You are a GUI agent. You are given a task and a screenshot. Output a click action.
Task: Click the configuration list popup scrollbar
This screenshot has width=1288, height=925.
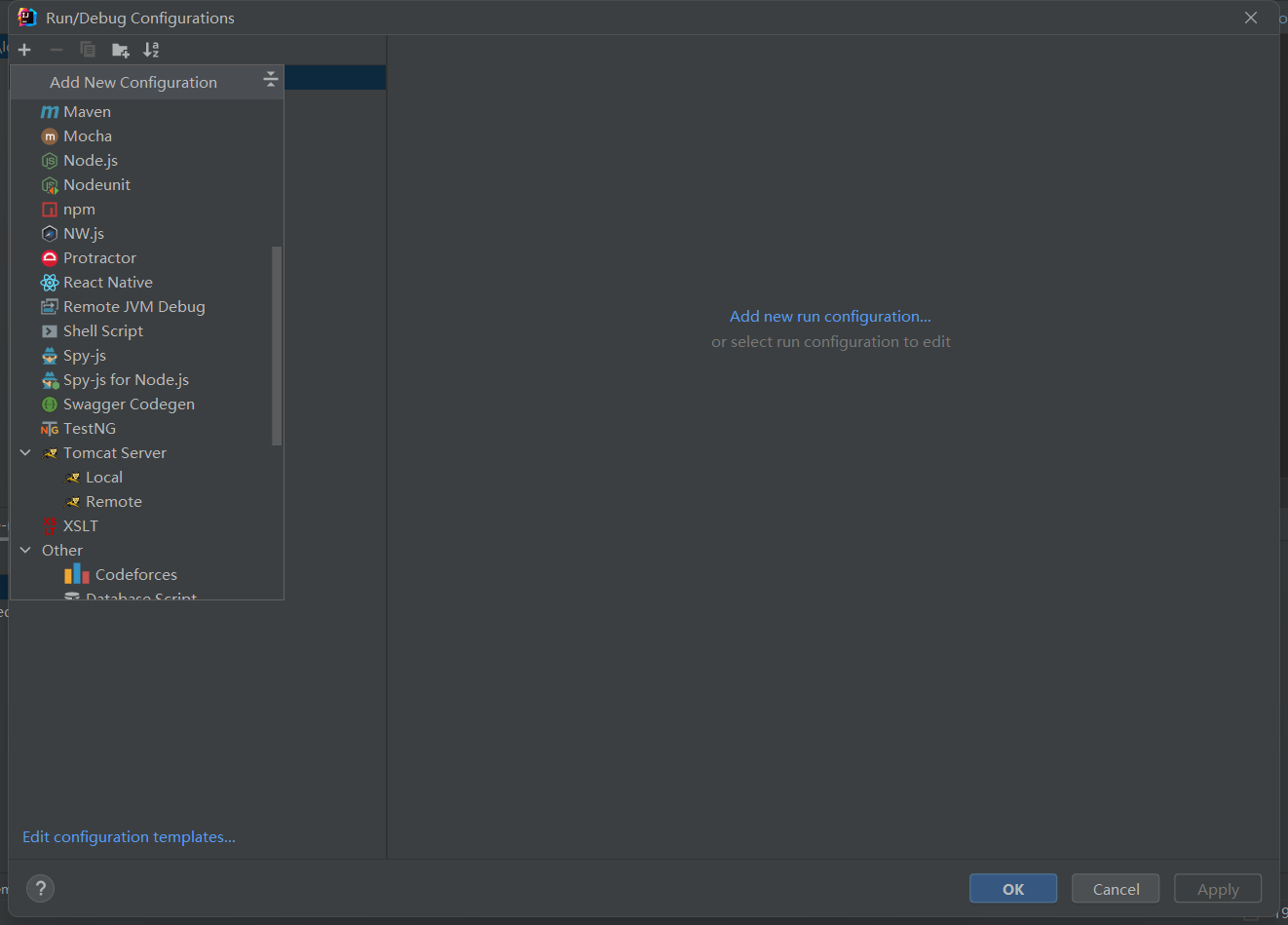tap(277, 346)
